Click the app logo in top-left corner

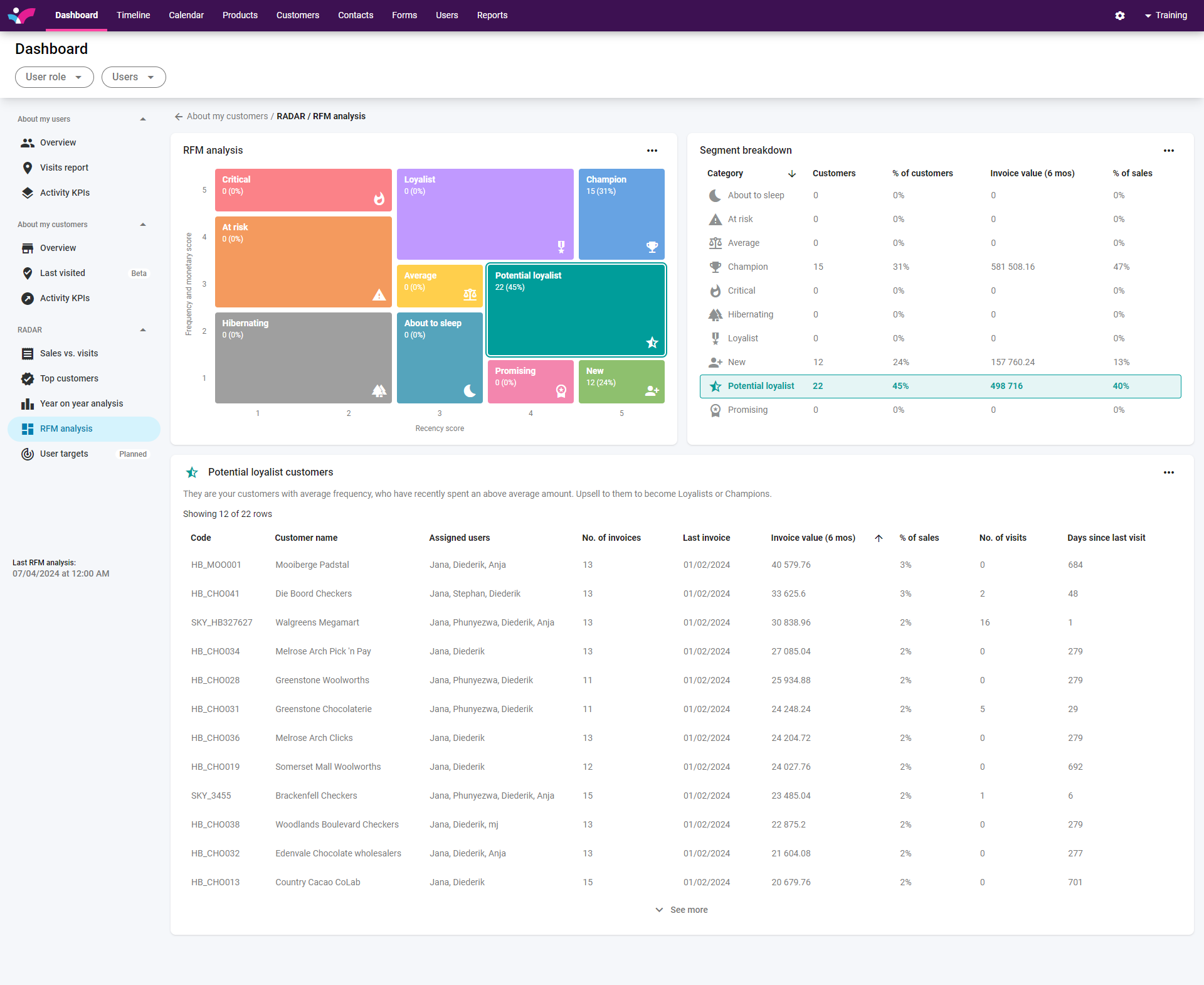point(22,15)
